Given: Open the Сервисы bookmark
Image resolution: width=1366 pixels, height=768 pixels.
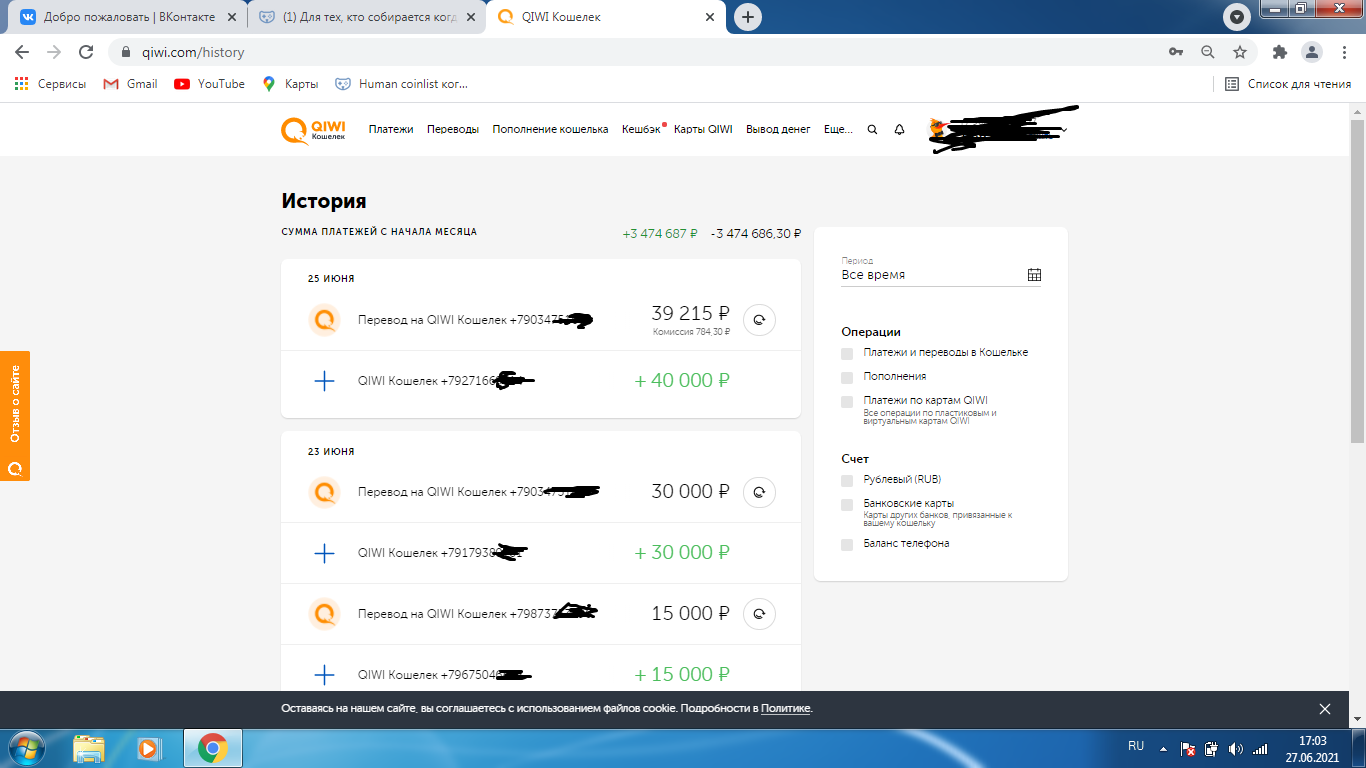Looking at the screenshot, I should coord(50,84).
